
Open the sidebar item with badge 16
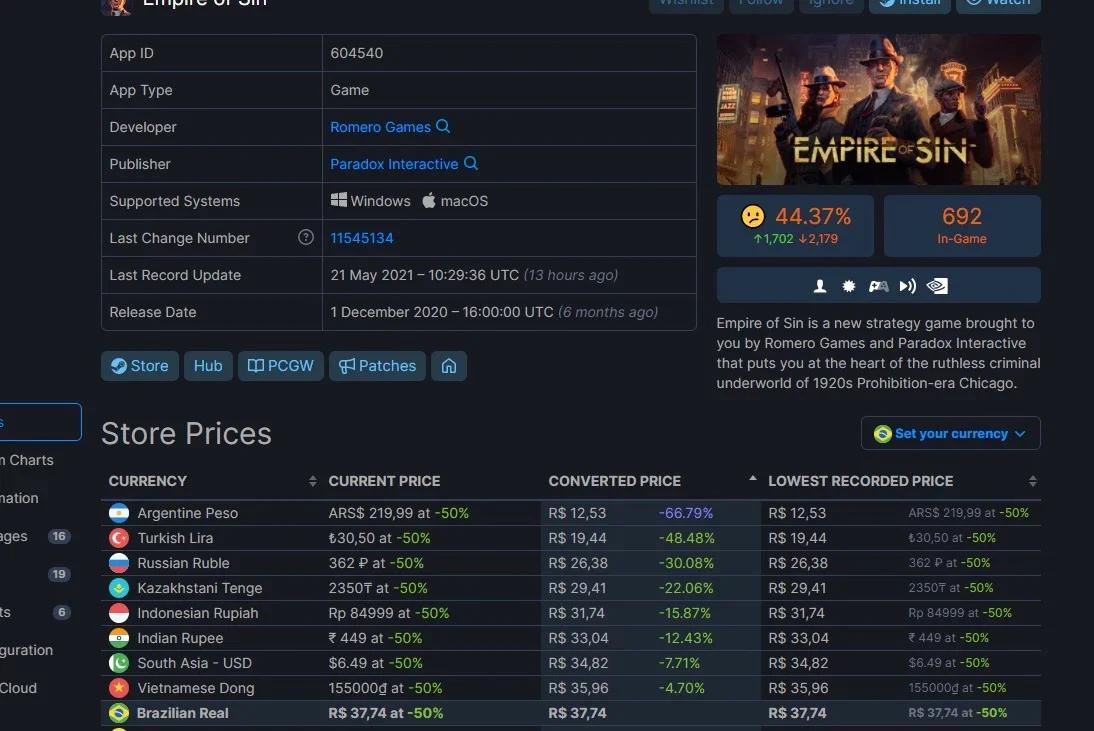pyautogui.click(x=35, y=536)
